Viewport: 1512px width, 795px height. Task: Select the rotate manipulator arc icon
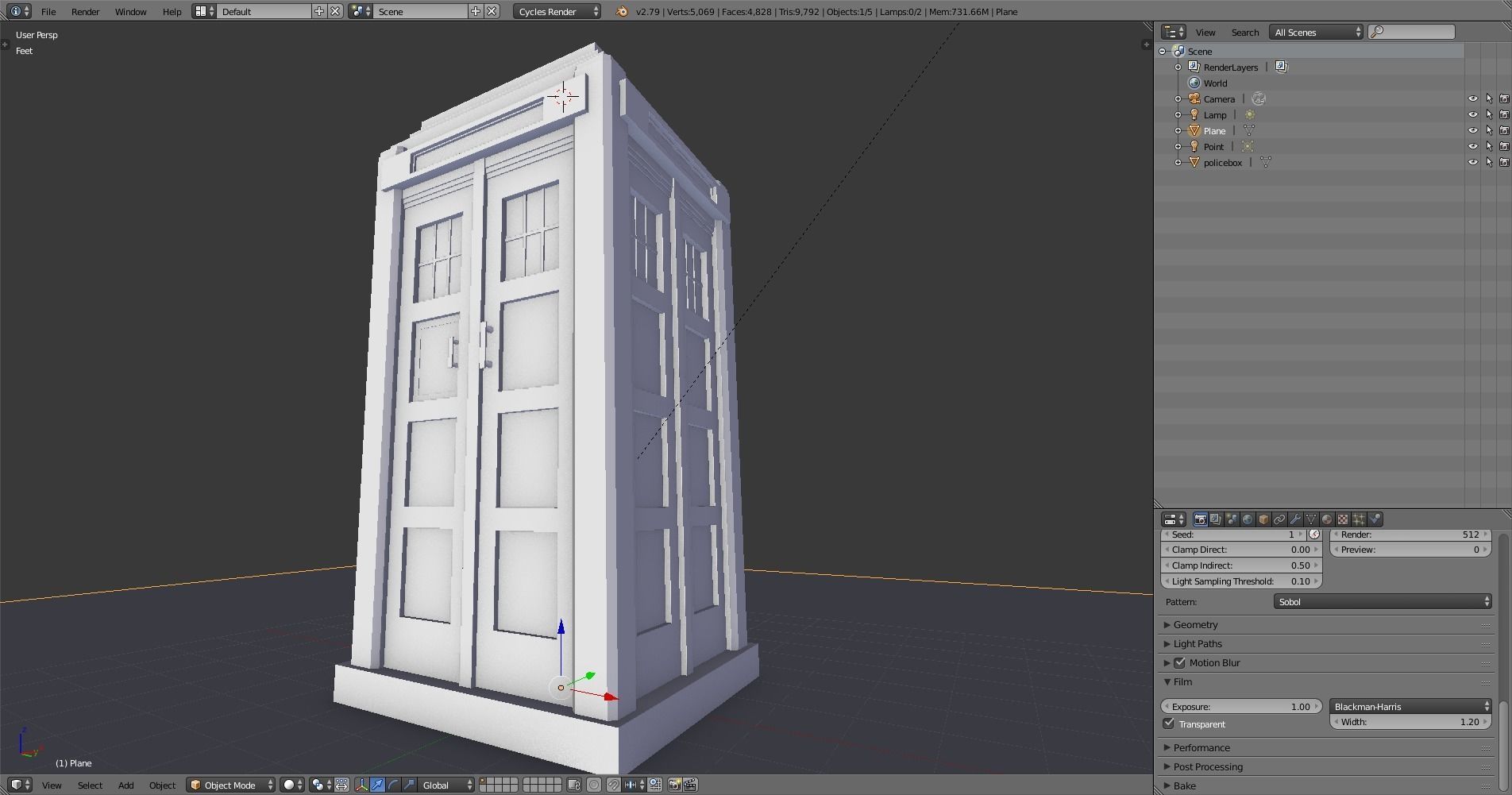[394, 785]
